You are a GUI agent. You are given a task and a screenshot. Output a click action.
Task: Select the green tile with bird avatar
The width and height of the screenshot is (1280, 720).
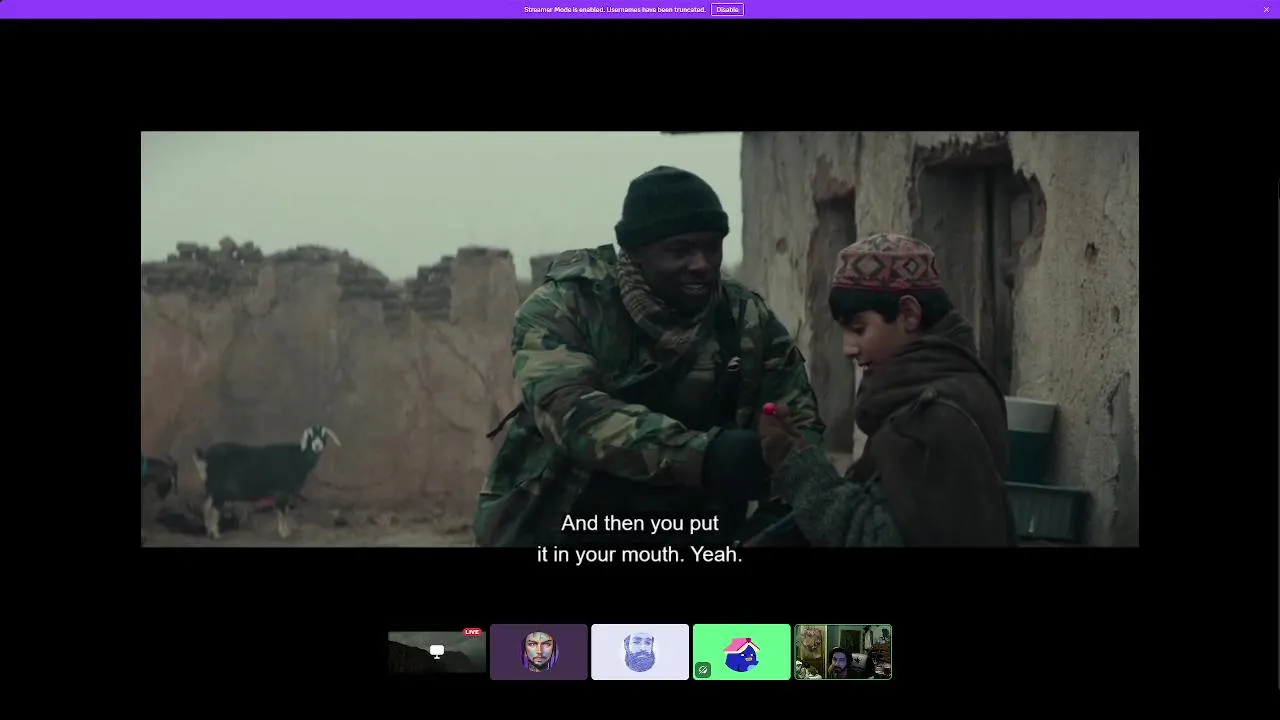(742, 652)
